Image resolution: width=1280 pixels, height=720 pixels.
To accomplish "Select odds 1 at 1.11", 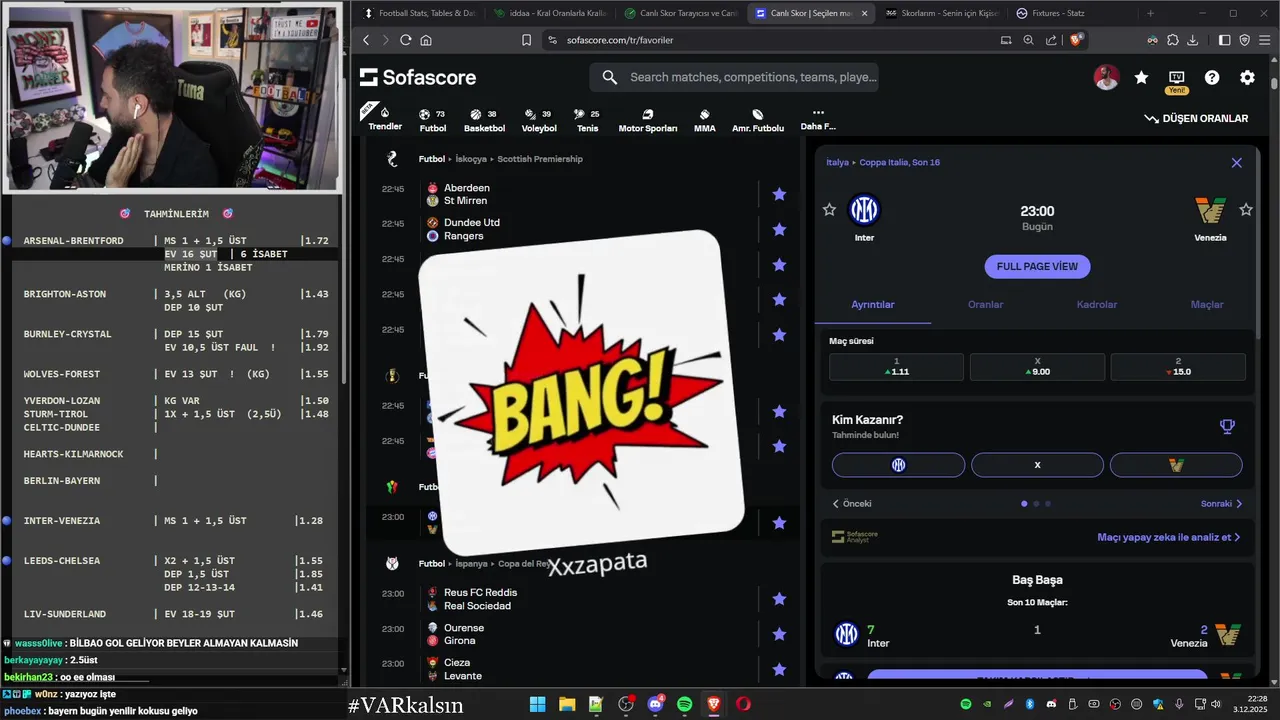I will pos(897,366).
